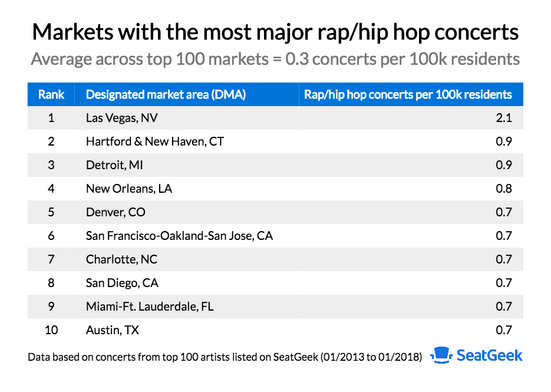
Task: Click Rap/hip hop concerts per 100k residents header
Action: click(x=408, y=94)
